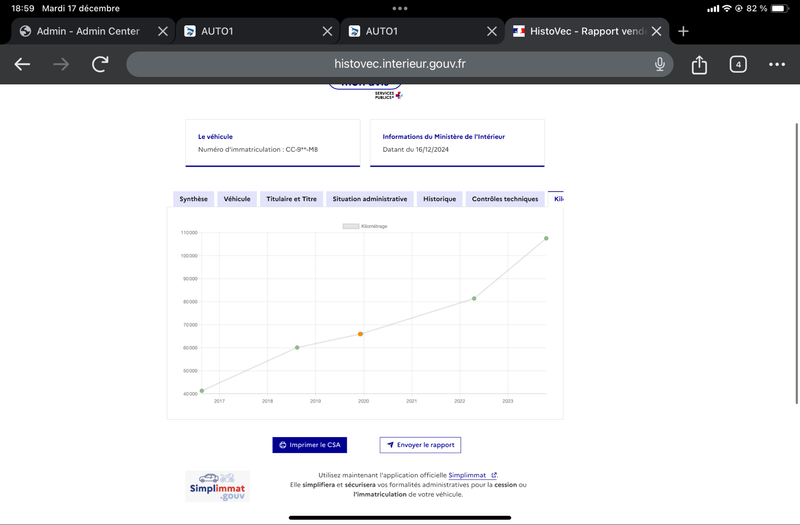Image resolution: width=800 pixels, height=525 pixels.
Task: Close the Admin - Admin Center tab
Action: point(163,32)
